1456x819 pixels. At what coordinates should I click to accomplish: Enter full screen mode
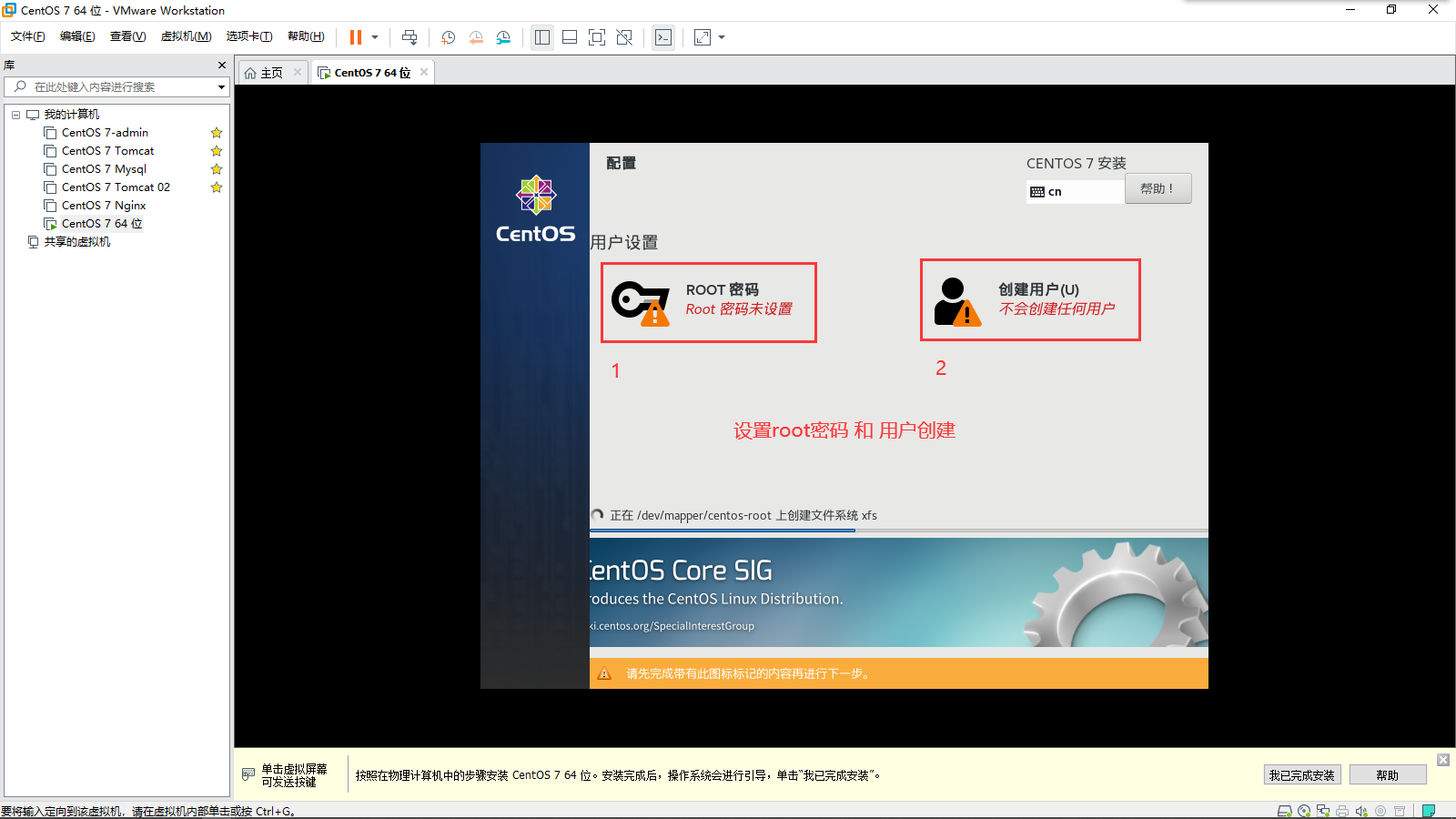click(x=597, y=37)
